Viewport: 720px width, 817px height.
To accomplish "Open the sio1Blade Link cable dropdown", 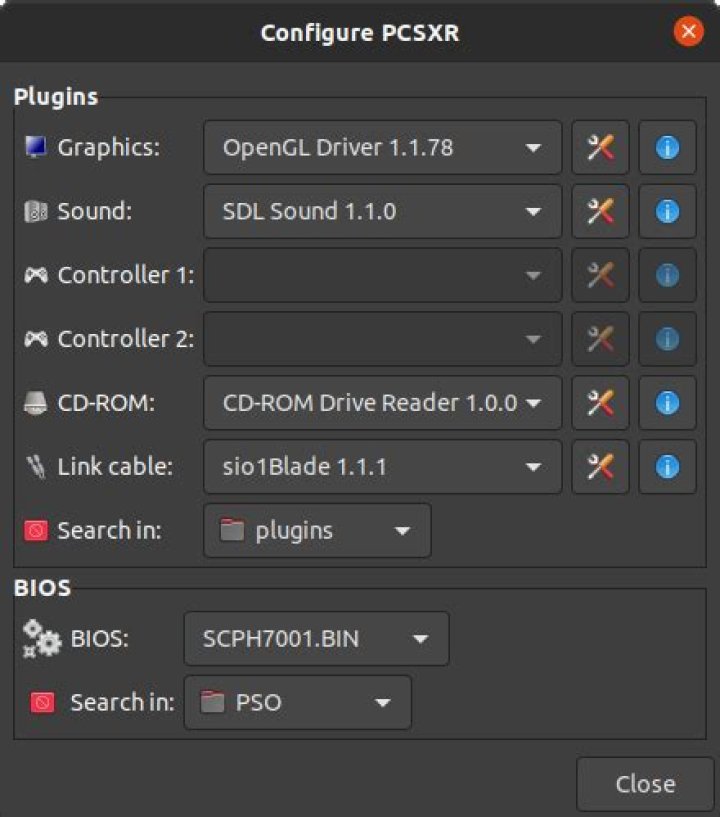I will pos(383,467).
